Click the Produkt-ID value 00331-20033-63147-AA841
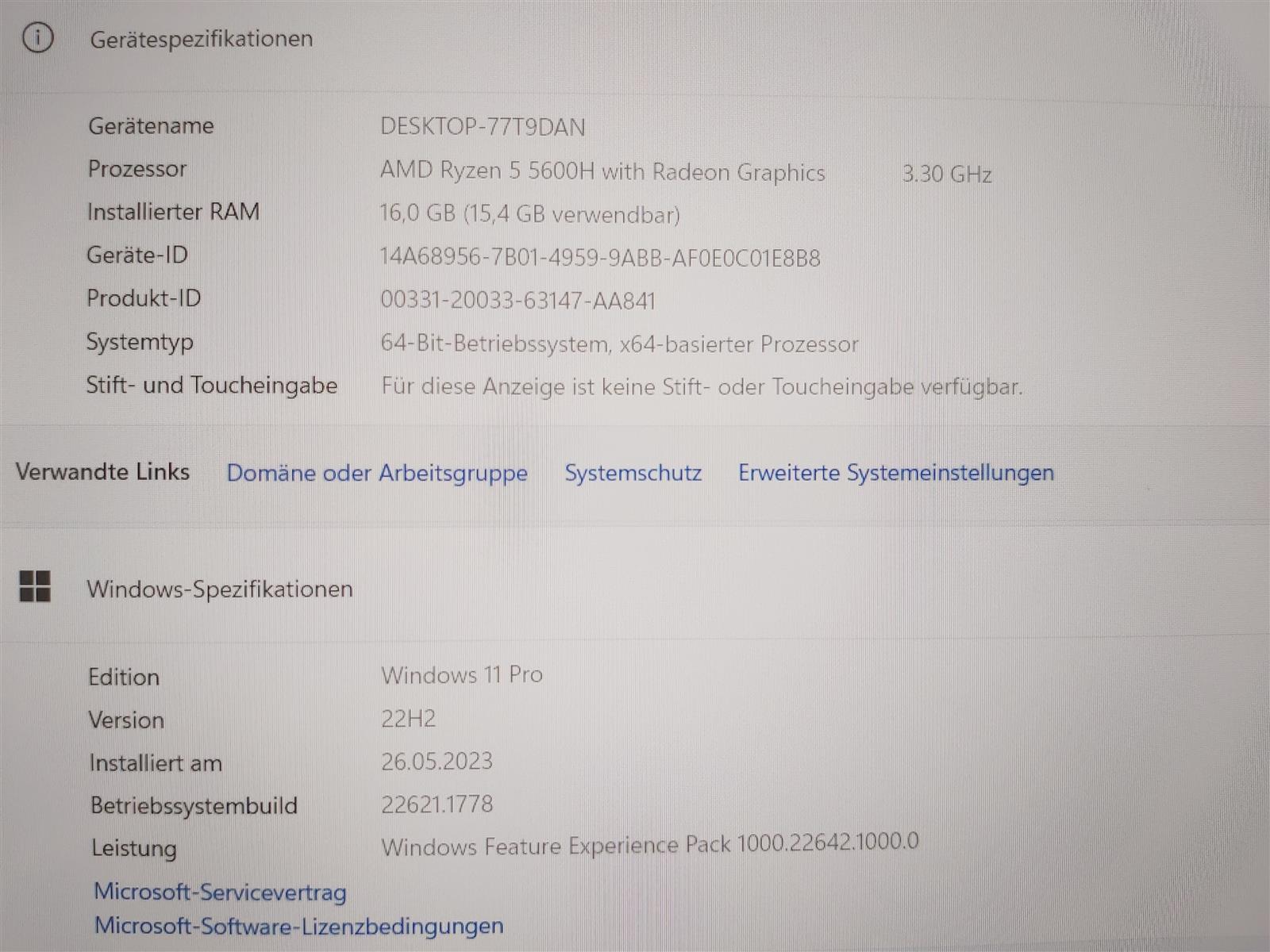Image resolution: width=1270 pixels, height=952 pixels. [x=518, y=301]
